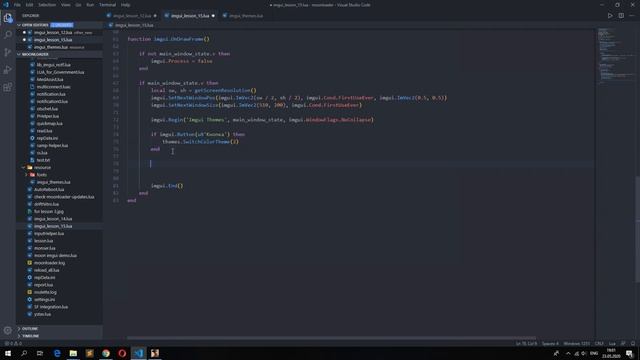The image size is (640, 360).
Task: Click Ln, Col position in status bar
Action: pyautogui.click(x=526, y=344)
